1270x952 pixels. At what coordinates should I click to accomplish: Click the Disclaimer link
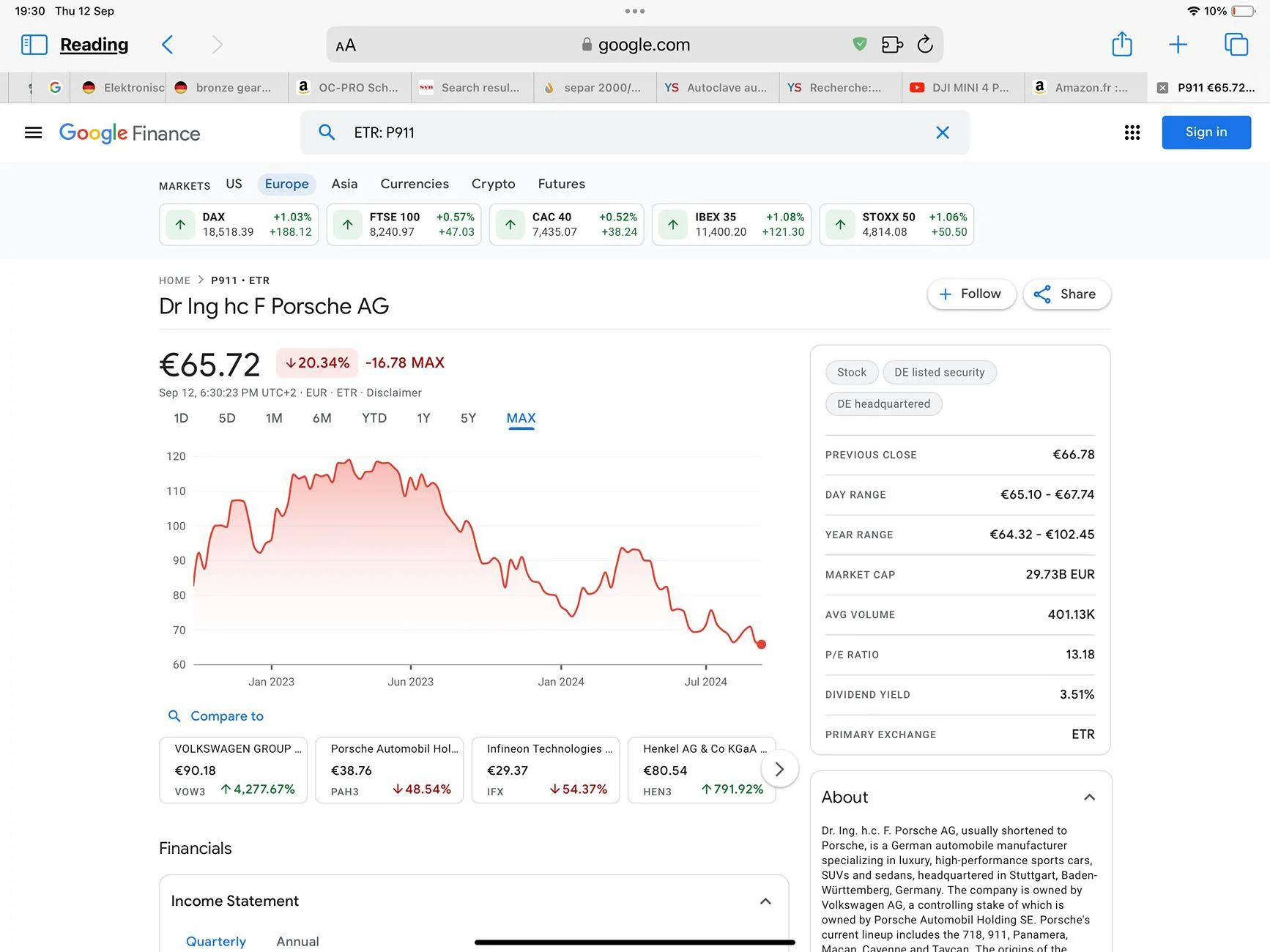pyautogui.click(x=394, y=393)
